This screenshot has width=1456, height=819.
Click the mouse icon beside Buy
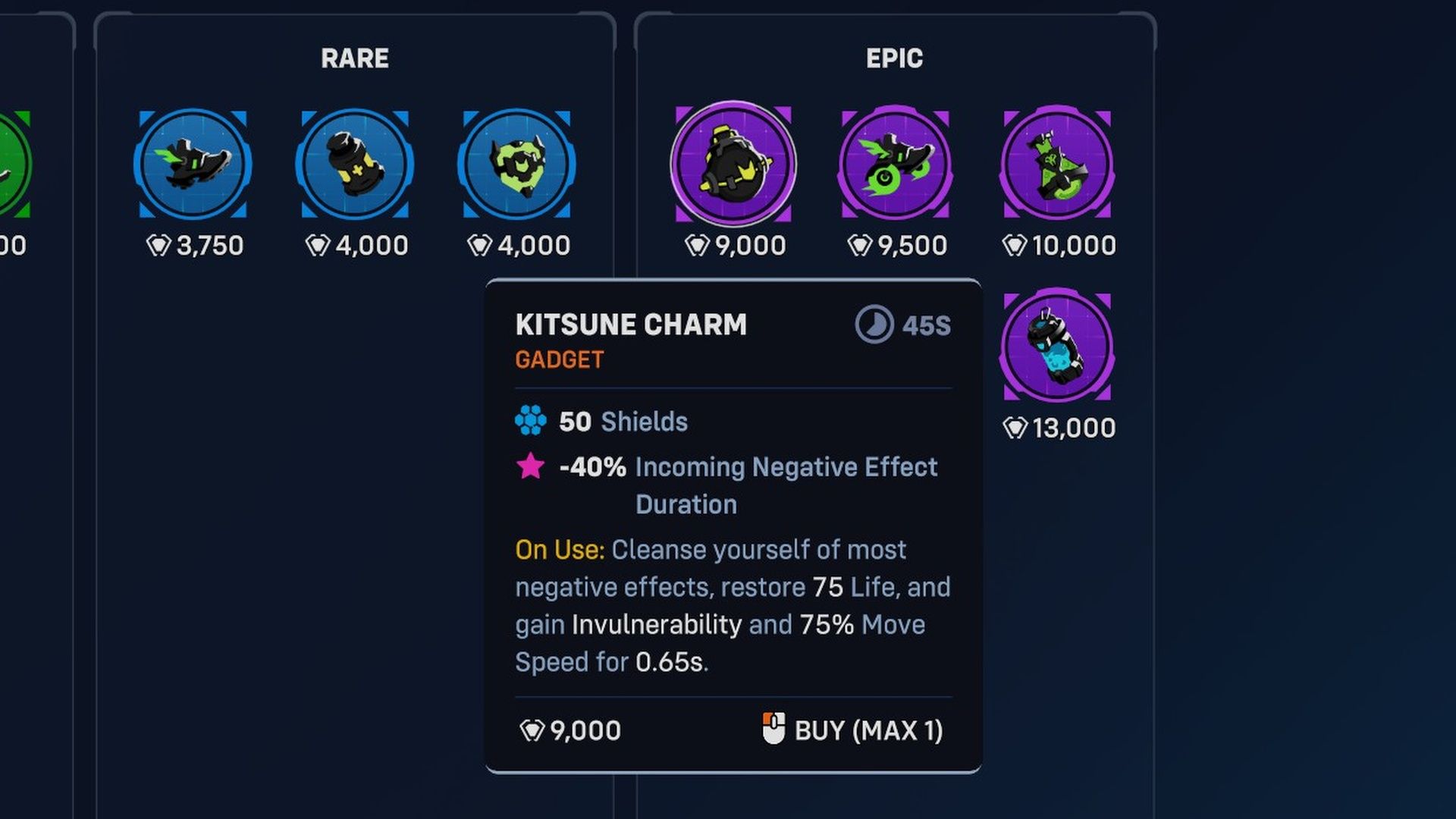point(773,729)
